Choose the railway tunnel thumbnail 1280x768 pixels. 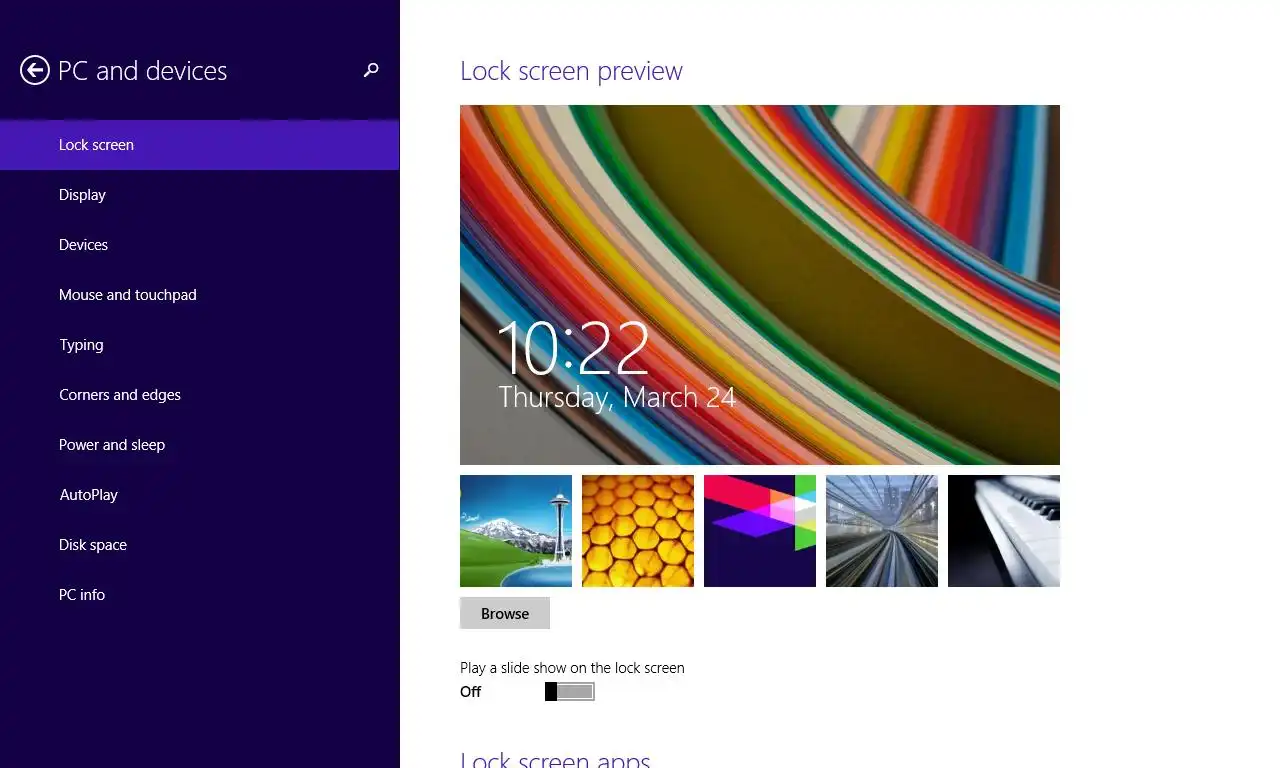882,531
